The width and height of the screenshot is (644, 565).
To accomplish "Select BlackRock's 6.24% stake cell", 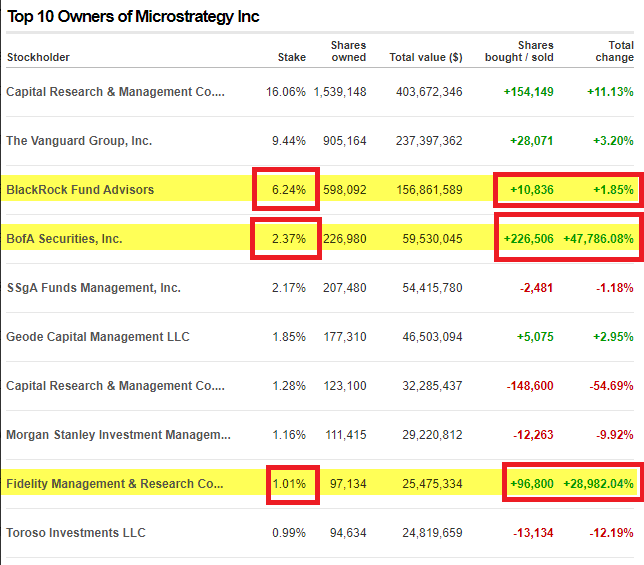I will pos(289,190).
